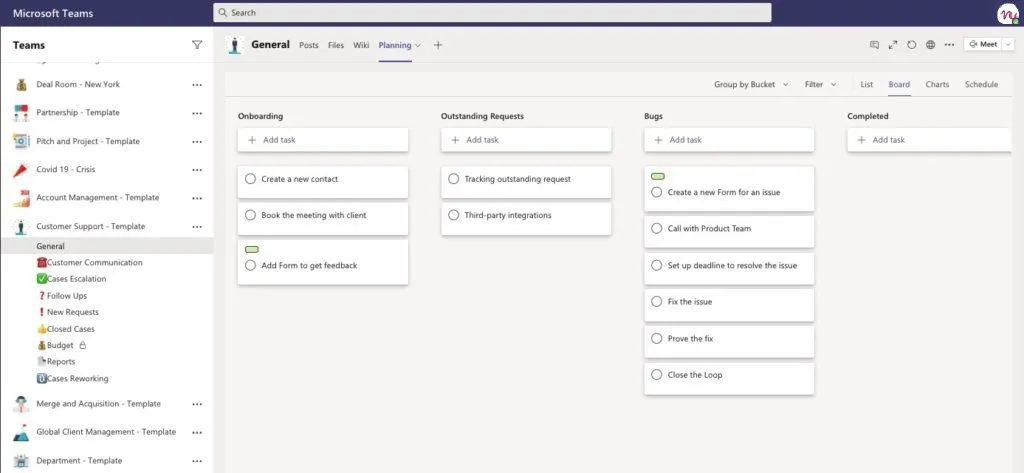The height and width of the screenshot is (473, 1024).
Task: Open 'Set up deadline to resolve the issue' card
Action: (729, 269)
